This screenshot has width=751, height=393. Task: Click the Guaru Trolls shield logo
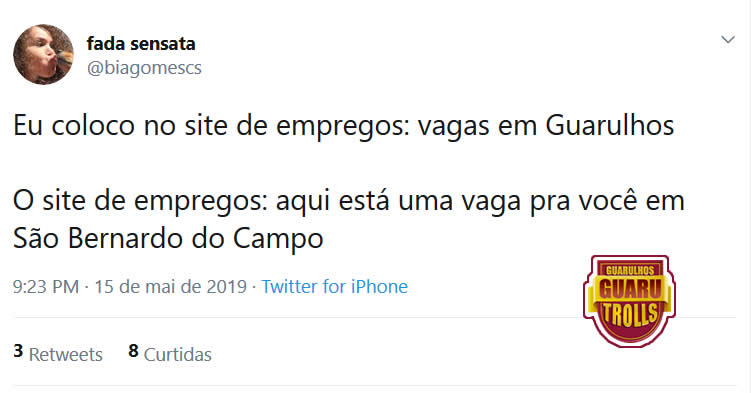629,301
